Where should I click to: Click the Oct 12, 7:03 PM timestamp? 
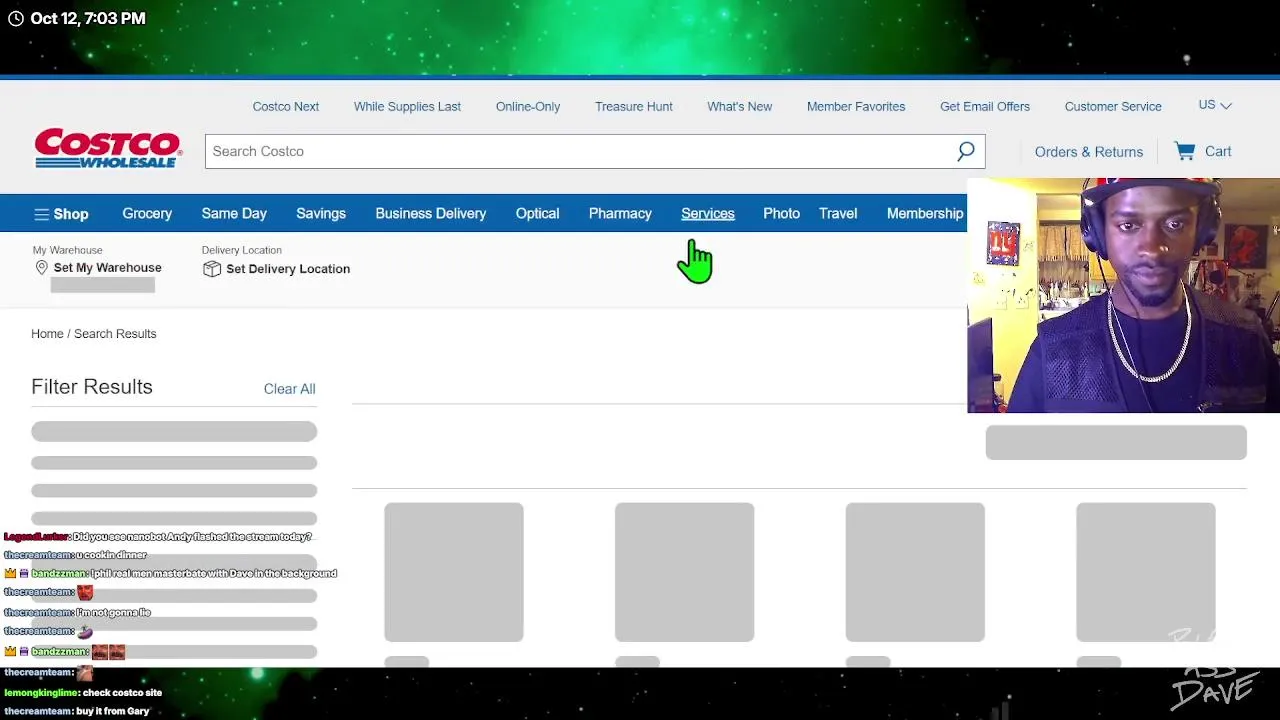tap(88, 18)
